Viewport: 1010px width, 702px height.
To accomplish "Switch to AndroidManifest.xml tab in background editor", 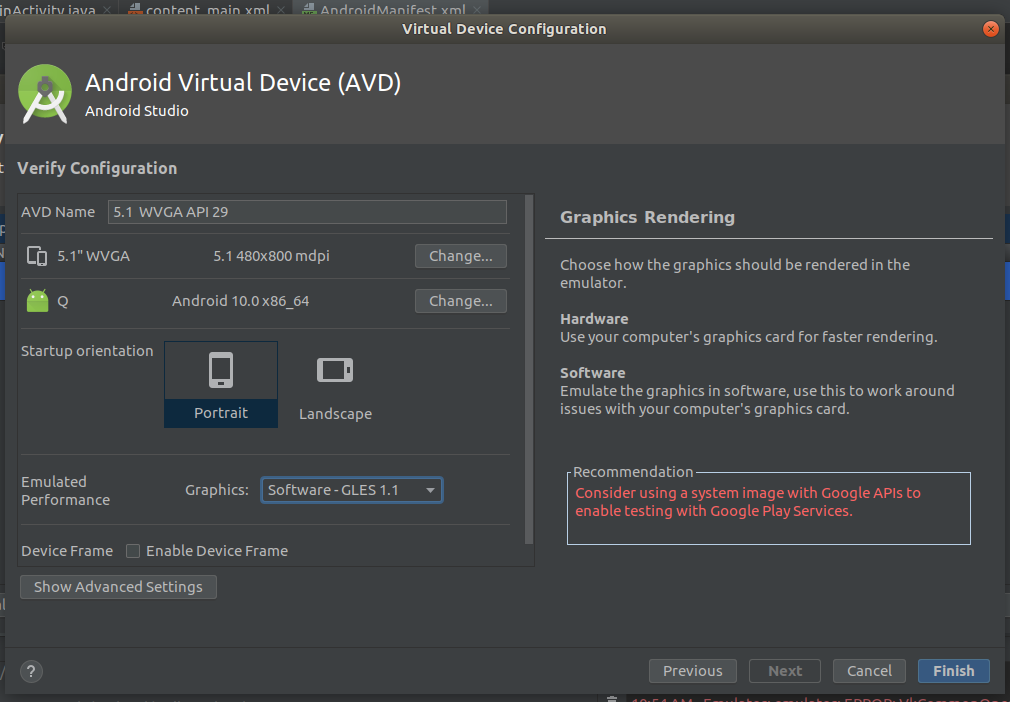I will coord(392,8).
